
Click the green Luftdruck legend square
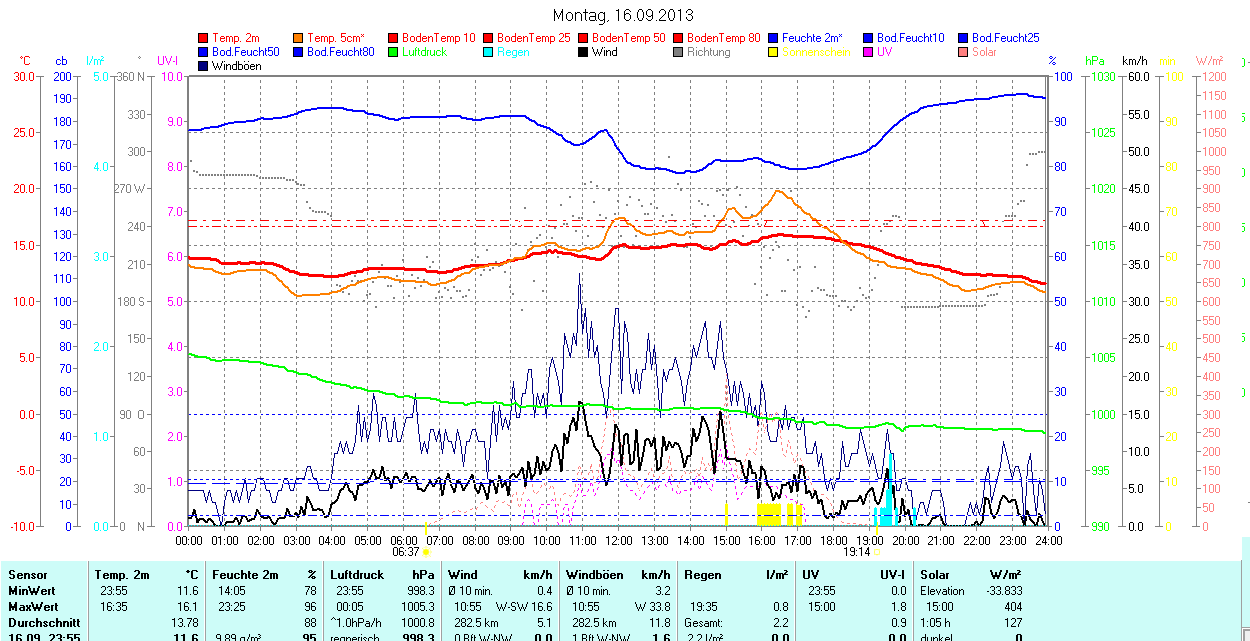click(x=394, y=52)
